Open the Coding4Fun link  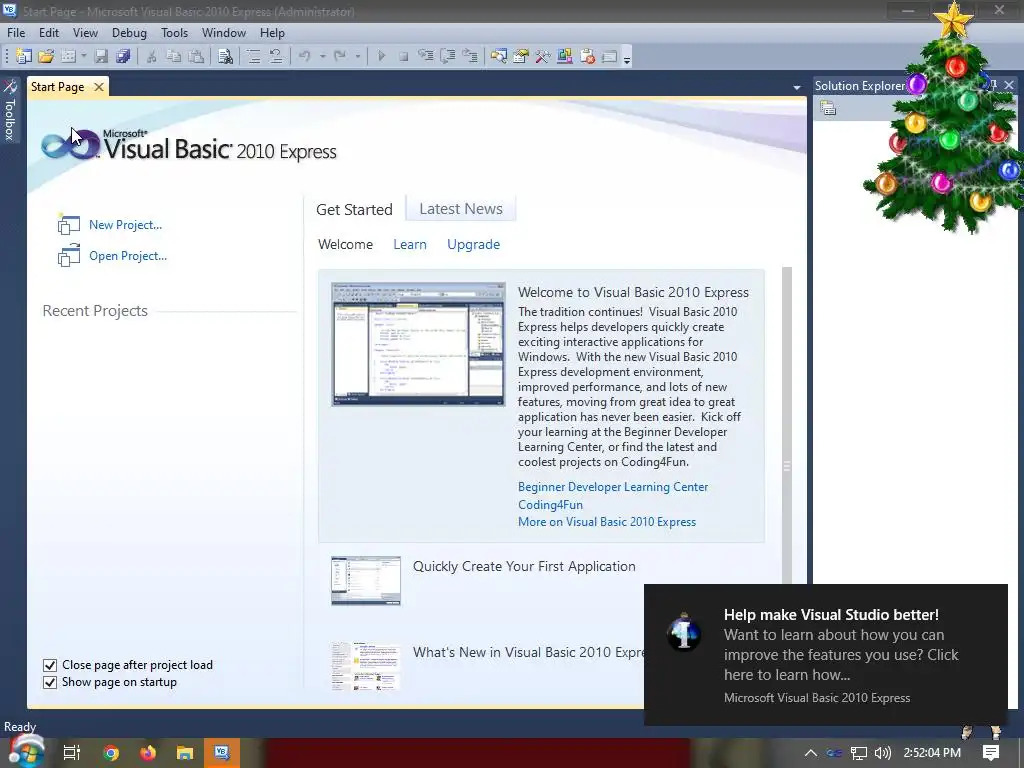(550, 505)
